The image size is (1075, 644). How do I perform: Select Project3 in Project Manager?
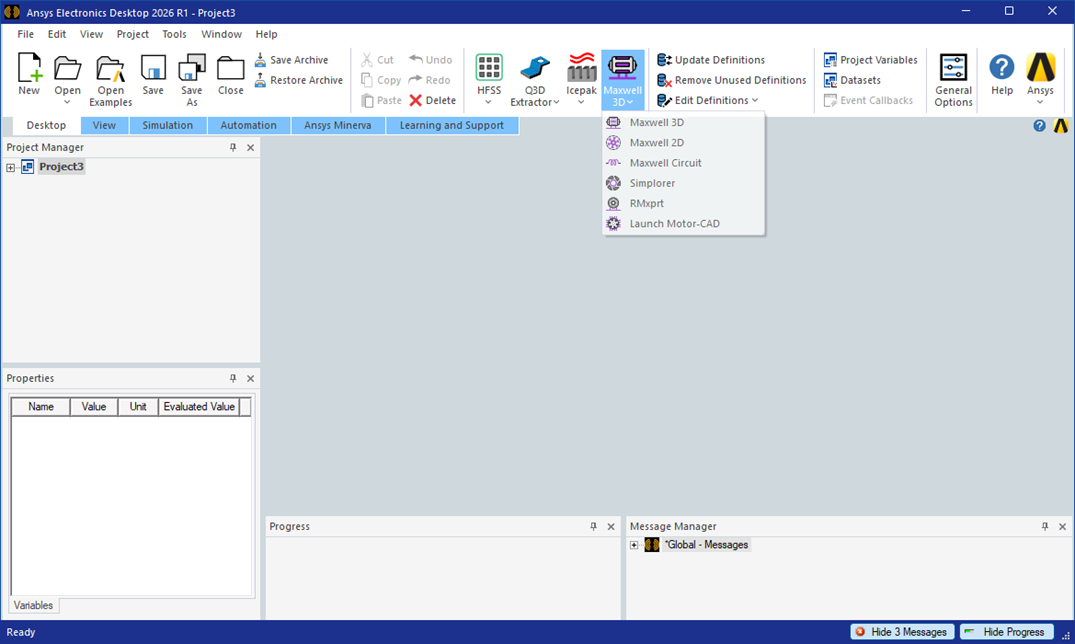61,167
